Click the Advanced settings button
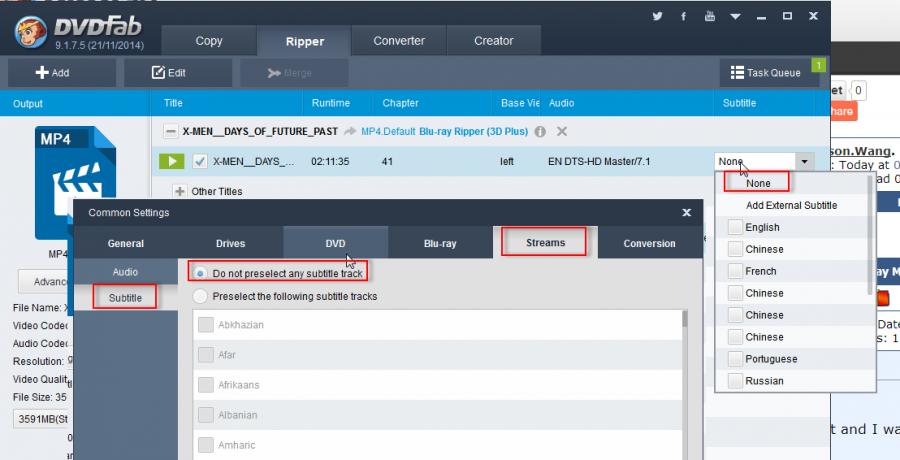This screenshot has height=460, width=900. coord(43,282)
